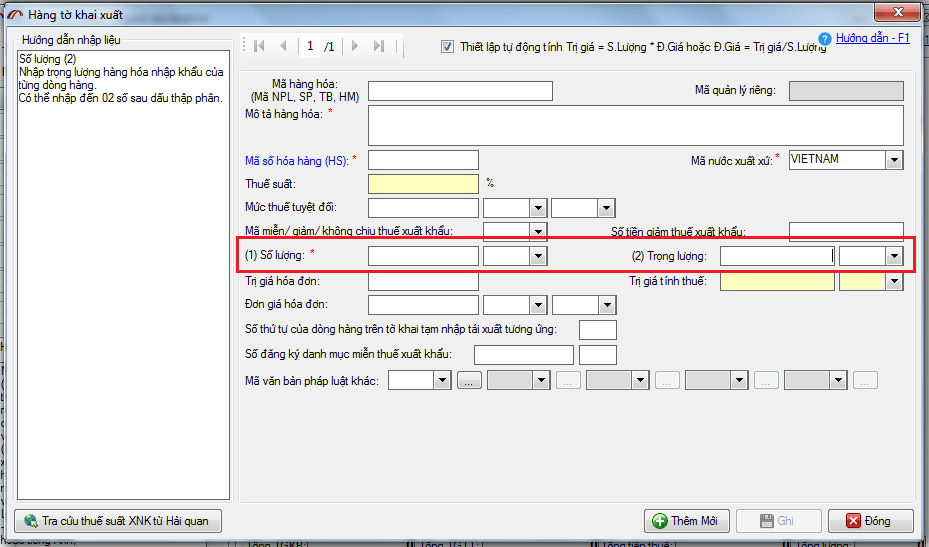Go to the first record in navigator
This screenshot has height=547, width=929.
coord(260,46)
